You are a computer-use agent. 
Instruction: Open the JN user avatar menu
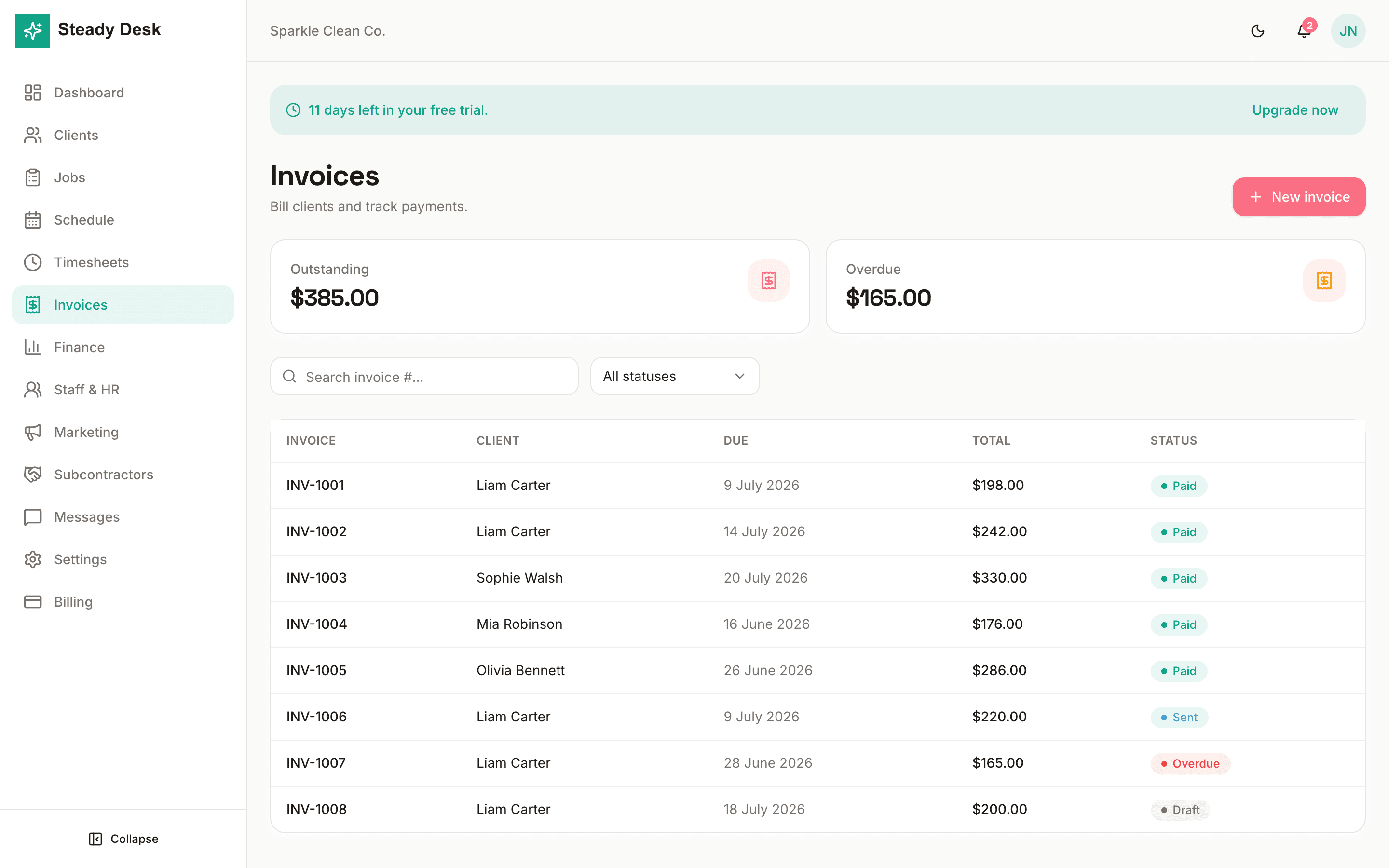tap(1348, 30)
